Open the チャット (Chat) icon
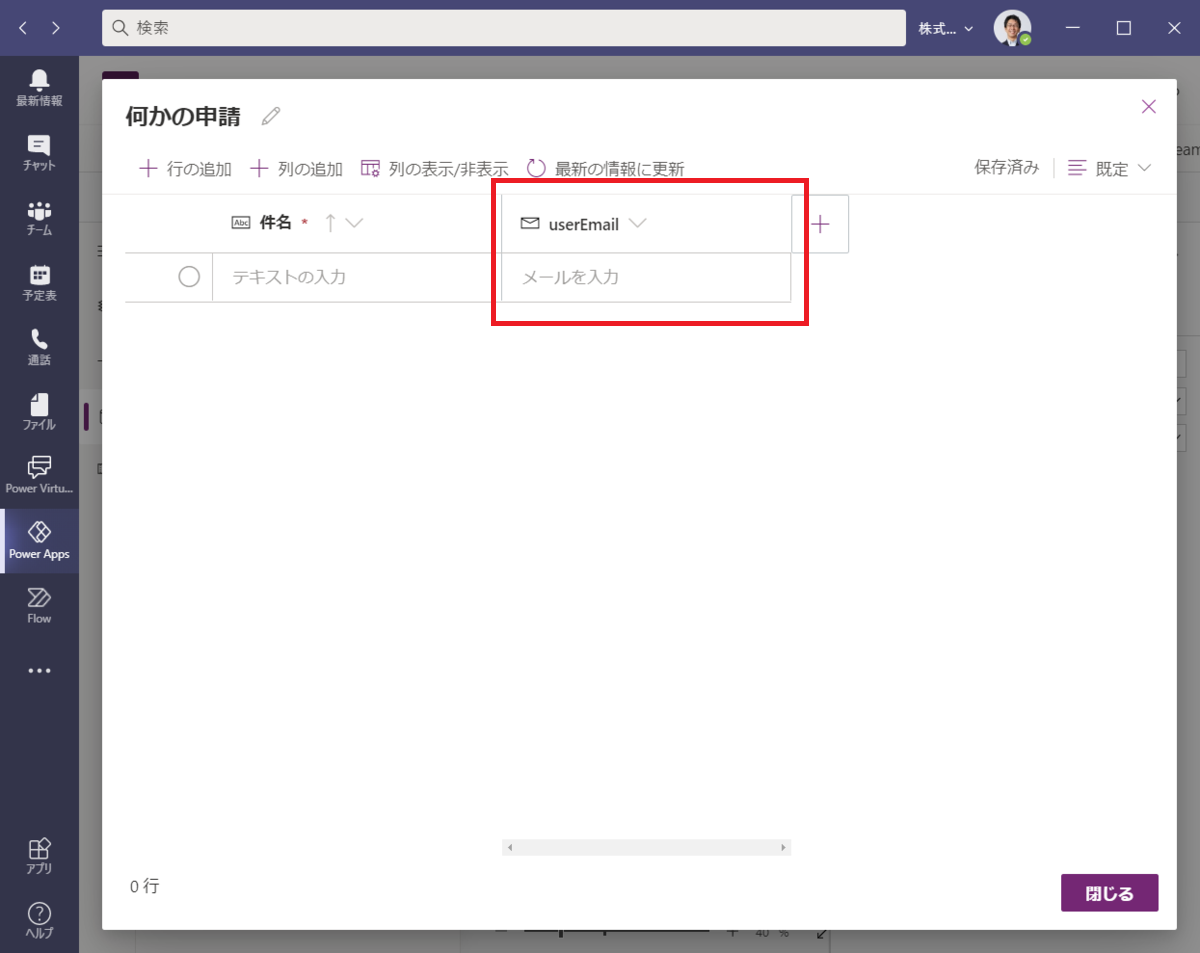Viewport: 1200px width, 953px height. tap(39, 150)
